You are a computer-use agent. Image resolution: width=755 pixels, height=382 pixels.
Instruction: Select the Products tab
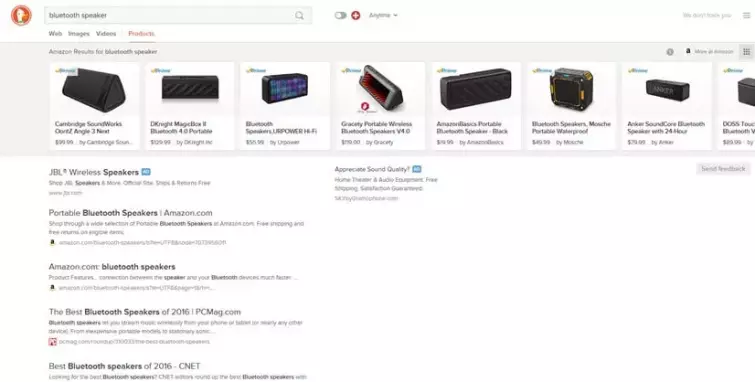click(x=142, y=34)
